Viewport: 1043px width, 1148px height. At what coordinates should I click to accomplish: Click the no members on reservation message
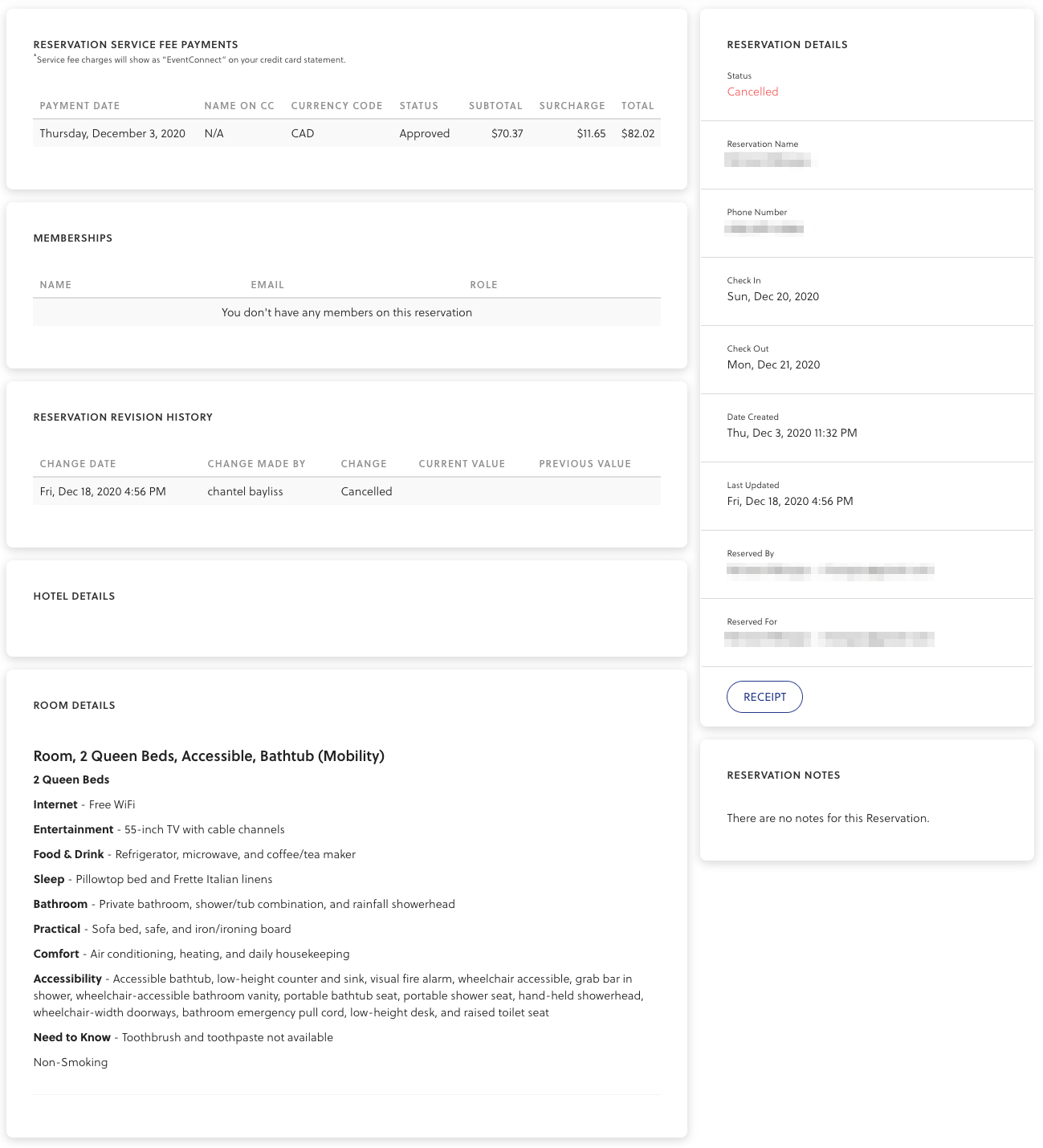[347, 312]
